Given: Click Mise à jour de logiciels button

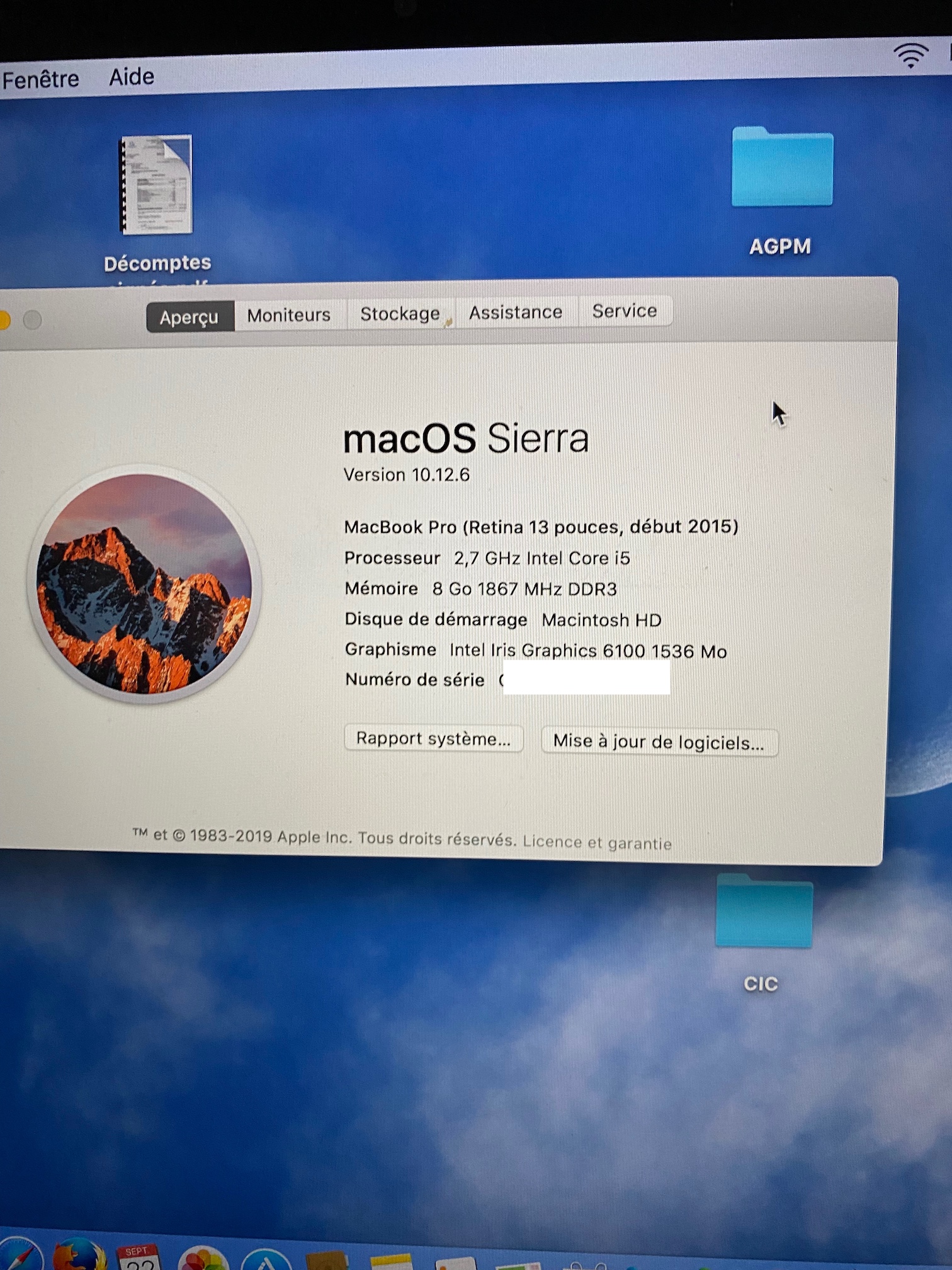Looking at the screenshot, I should pyautogui.click(x=659, y=742).
